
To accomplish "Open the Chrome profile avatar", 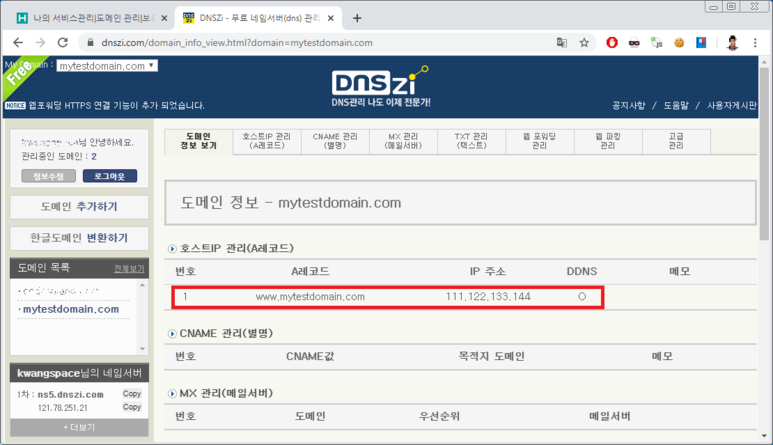I will pos(732,43).
